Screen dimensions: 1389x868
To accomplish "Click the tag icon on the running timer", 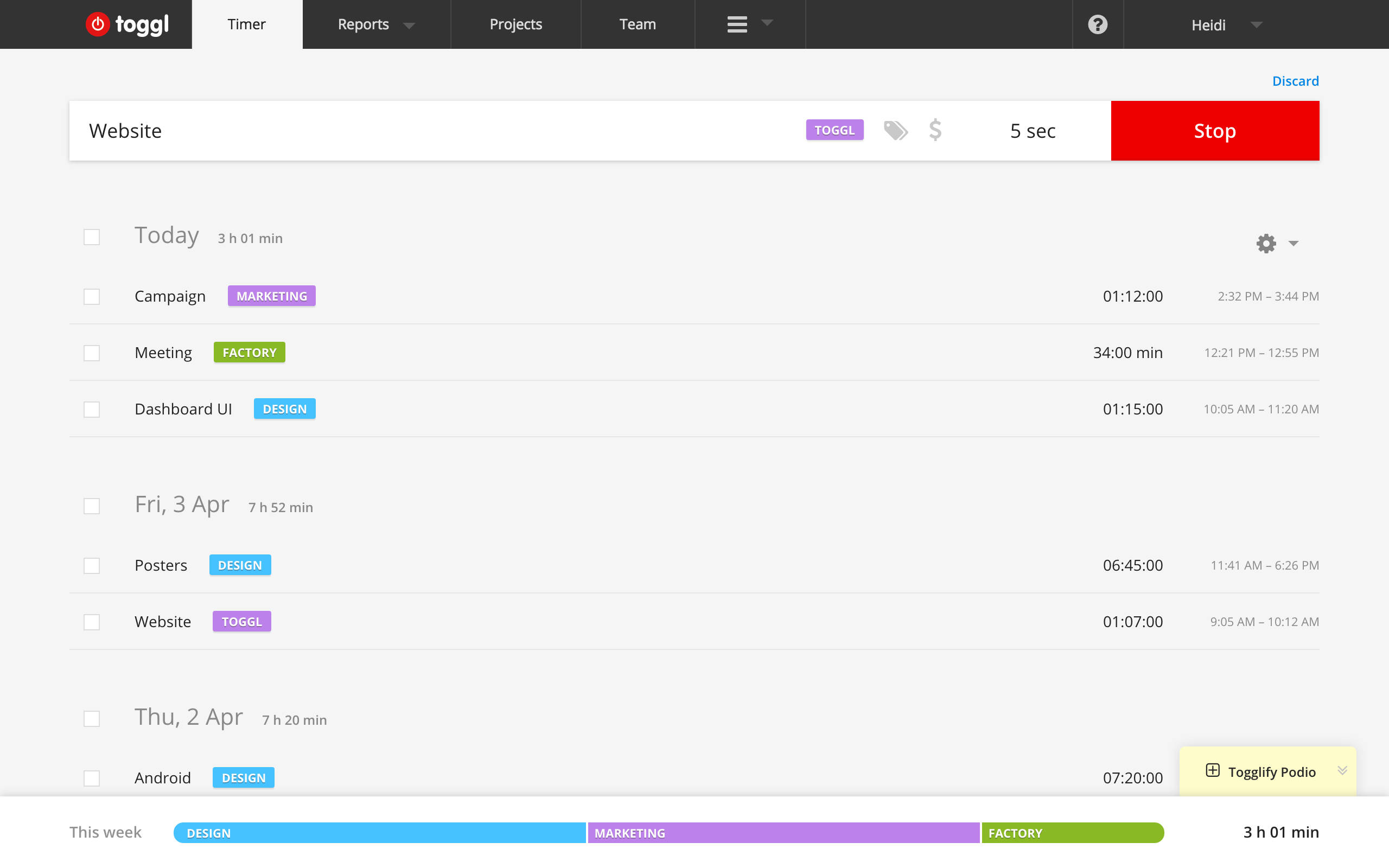I will tap(896, 130).
